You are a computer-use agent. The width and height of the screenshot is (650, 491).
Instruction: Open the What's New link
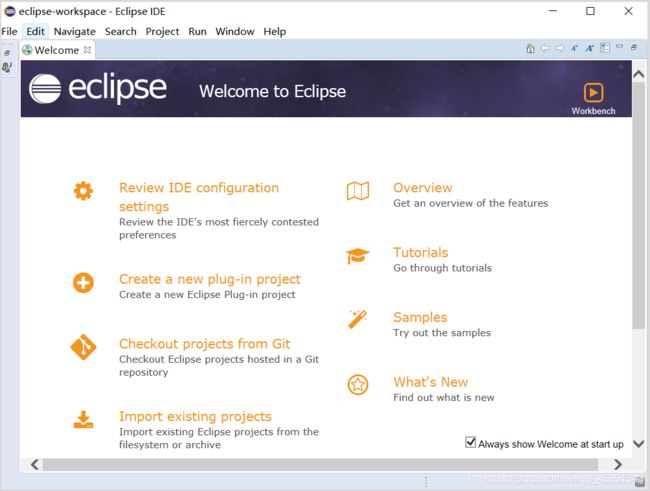(x=431, y=382)
